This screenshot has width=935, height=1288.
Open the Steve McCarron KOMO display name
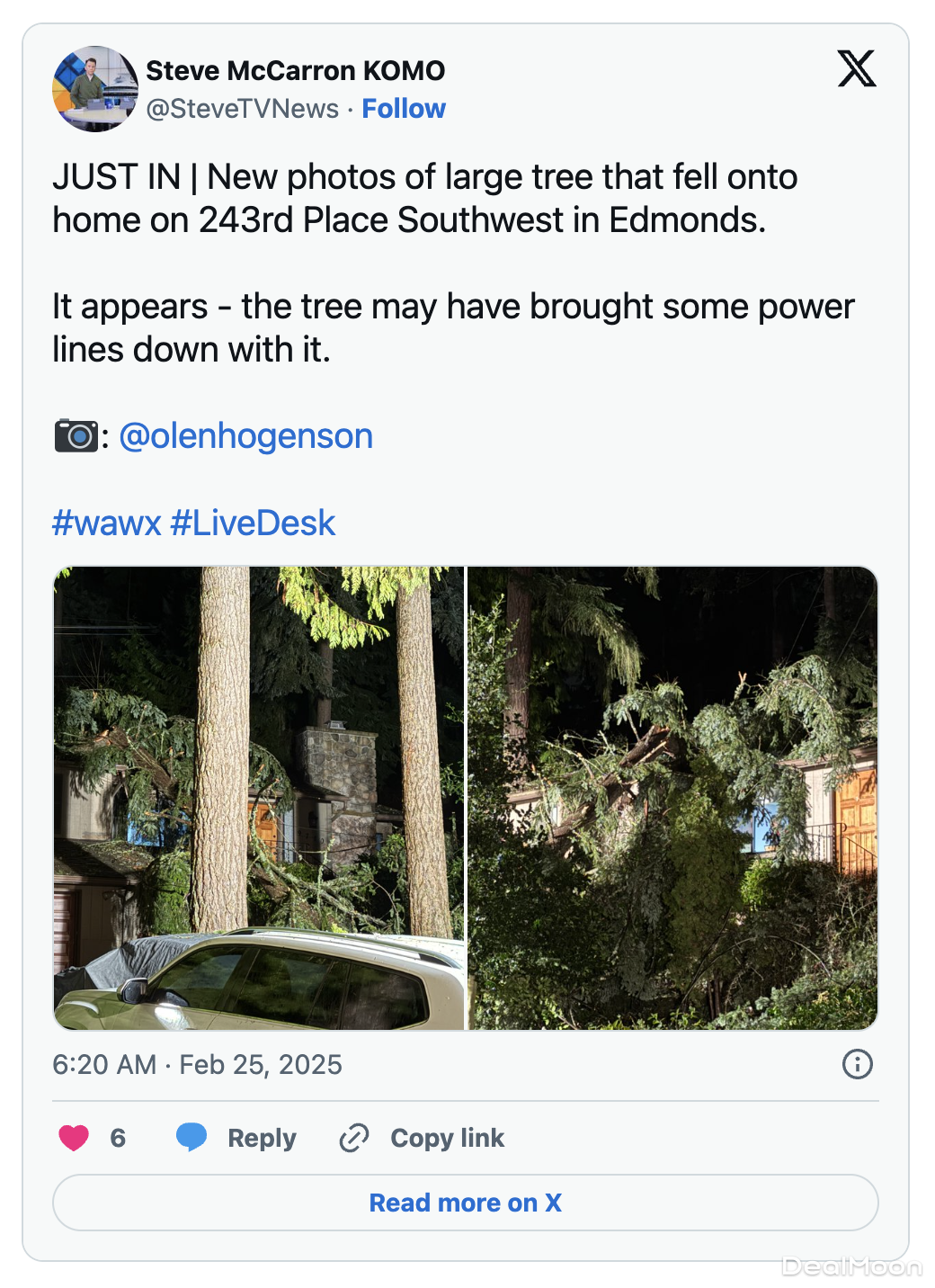(295, 70)
